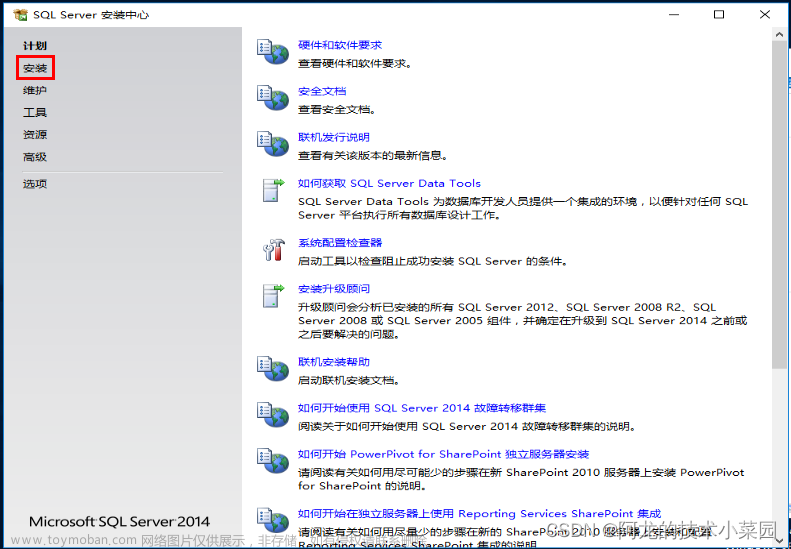This screenshot has width=791, height=549.
Task: Close the SQL Server 安装中心 window
Action: (x=765, y=15)
